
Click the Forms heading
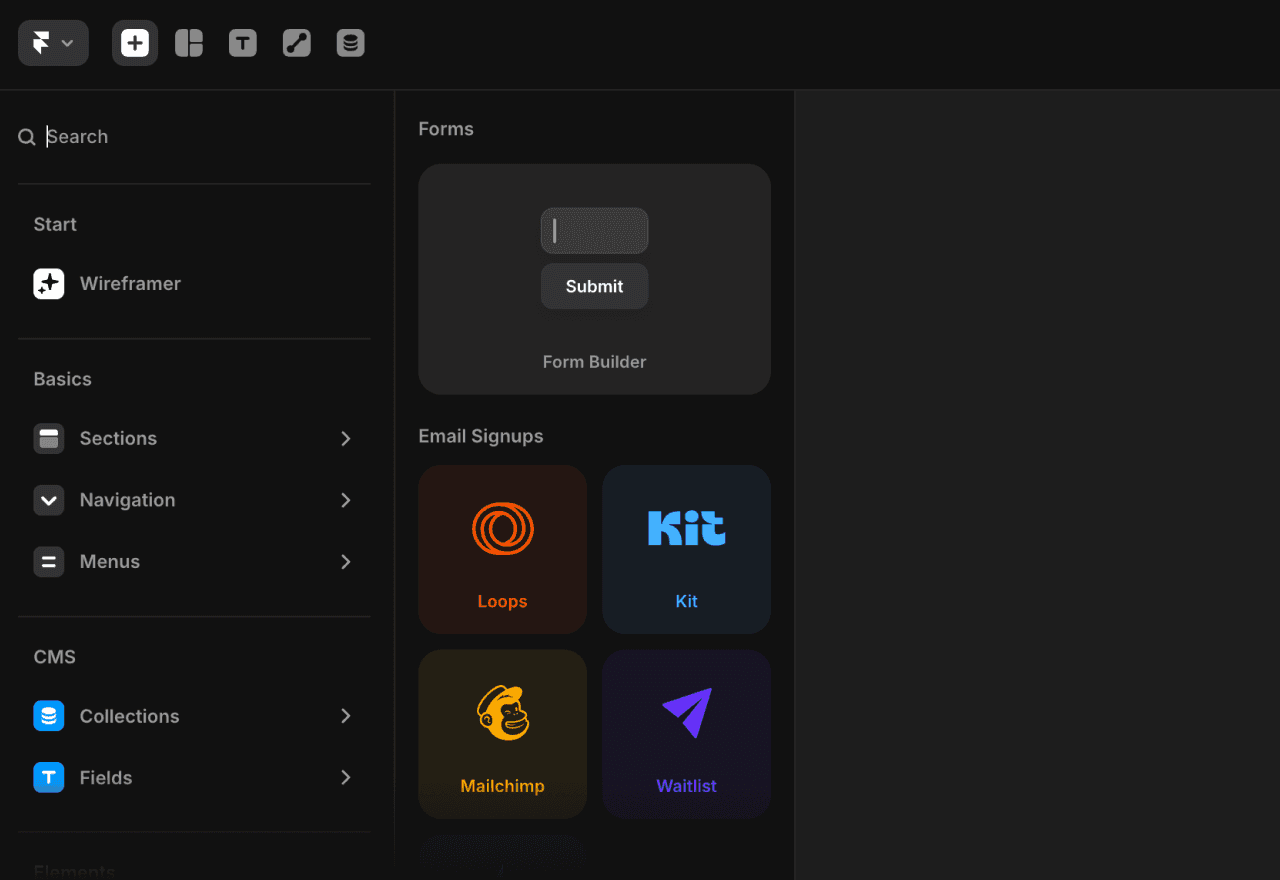tap(446, 129)
